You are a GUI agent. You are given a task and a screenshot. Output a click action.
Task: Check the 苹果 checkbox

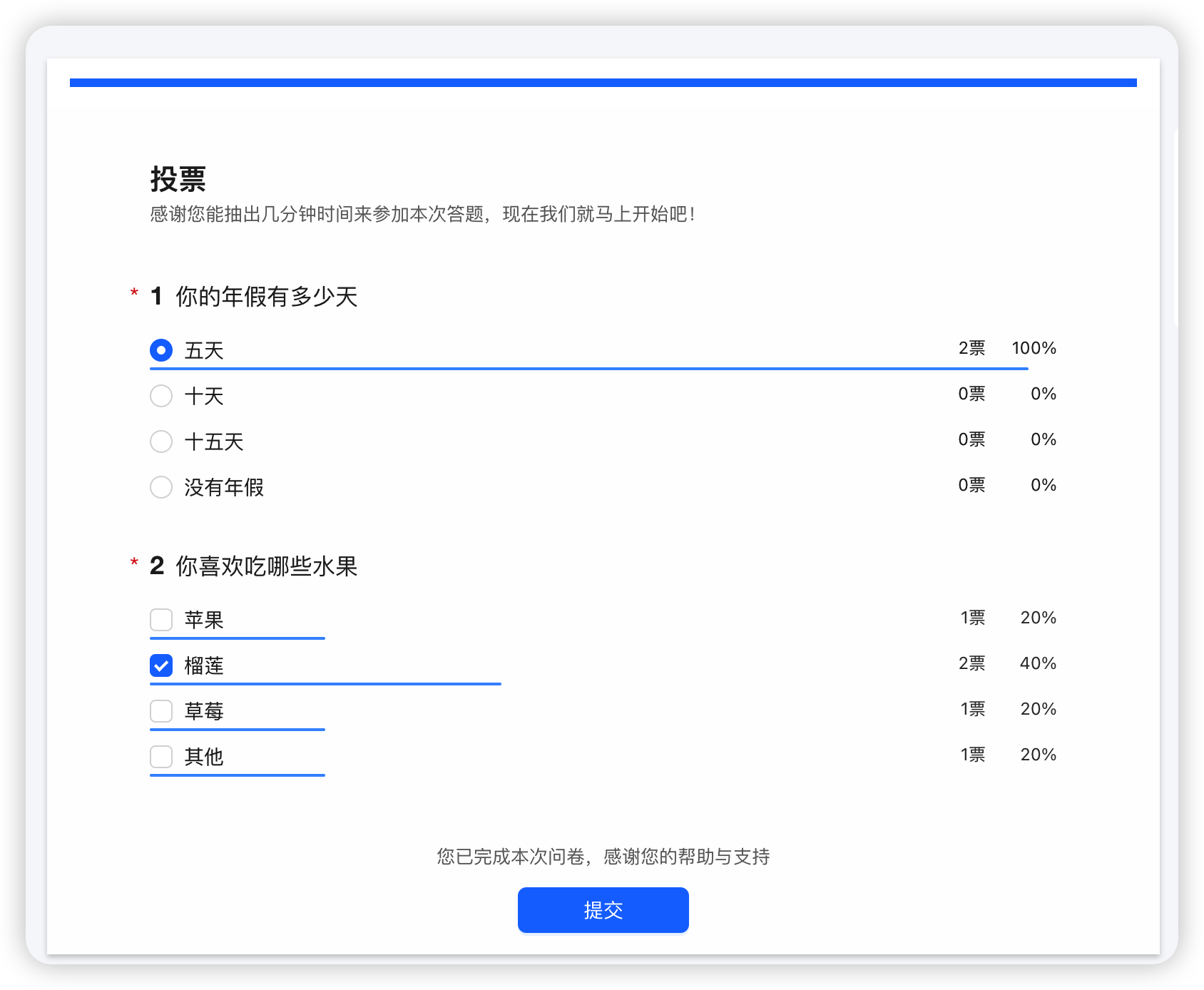[161, 620]
